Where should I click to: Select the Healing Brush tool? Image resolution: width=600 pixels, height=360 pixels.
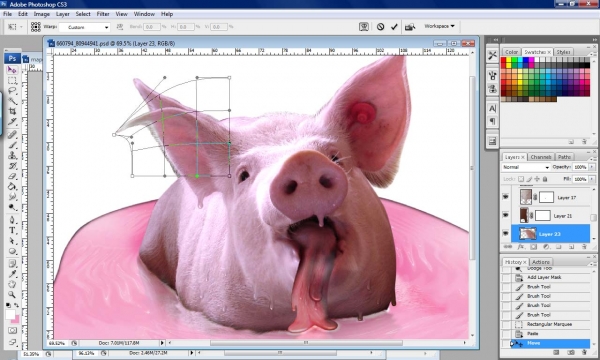click(12, 134)
